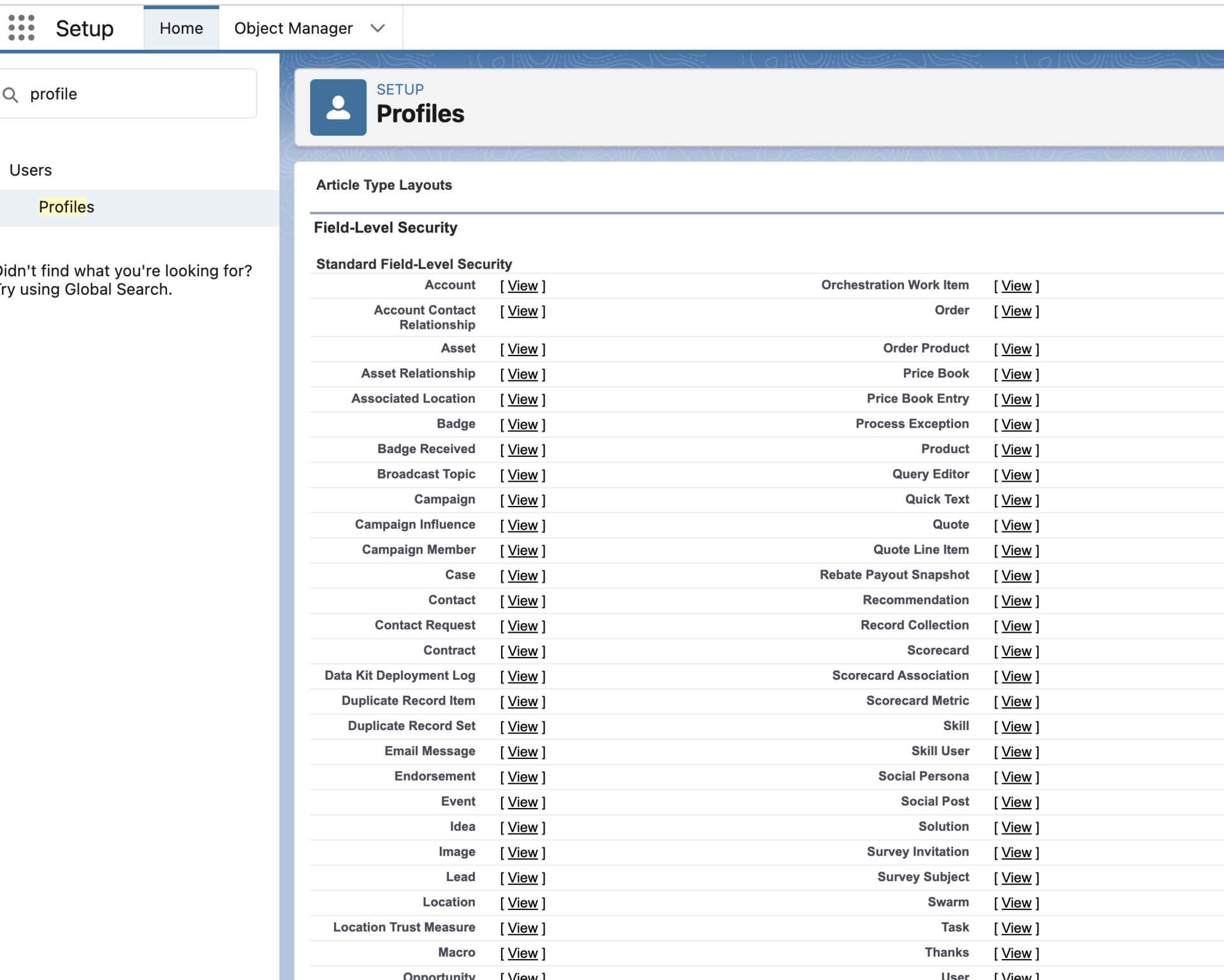
Task: View Survey Invitation field-level security
Action: click(1015, 852)
